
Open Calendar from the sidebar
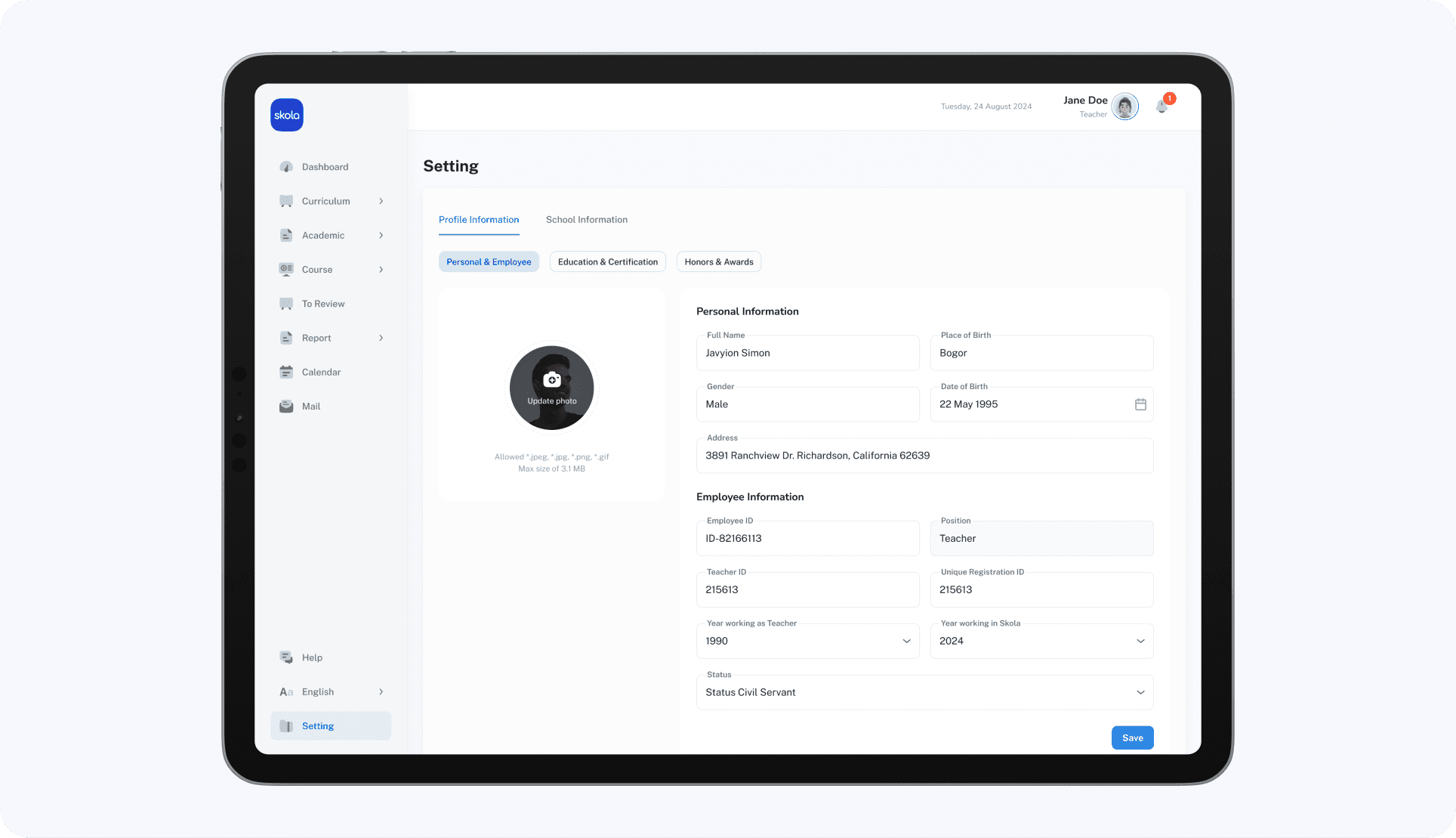point(321,372)
